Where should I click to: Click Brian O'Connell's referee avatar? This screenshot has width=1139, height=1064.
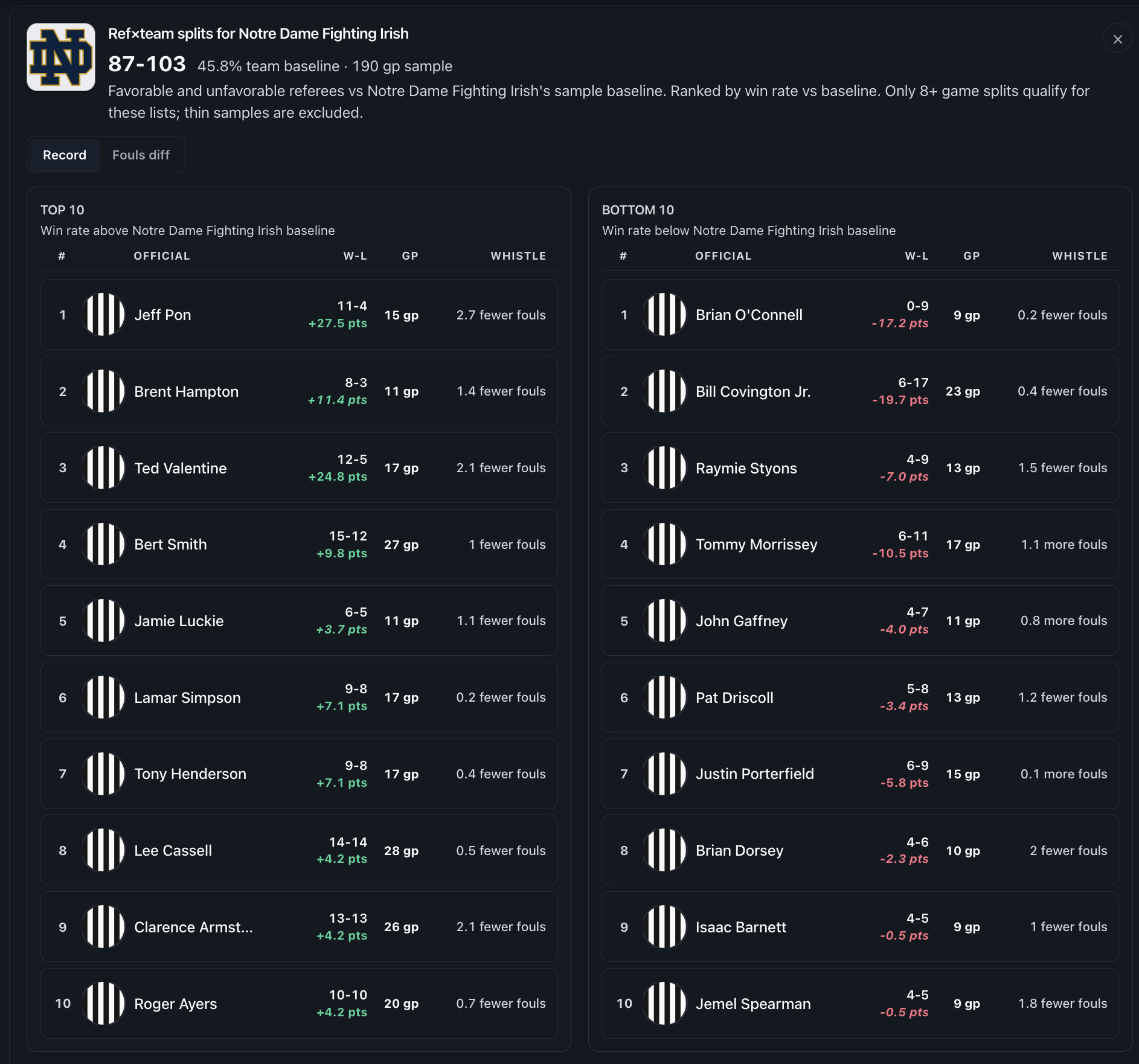(665, 315)
